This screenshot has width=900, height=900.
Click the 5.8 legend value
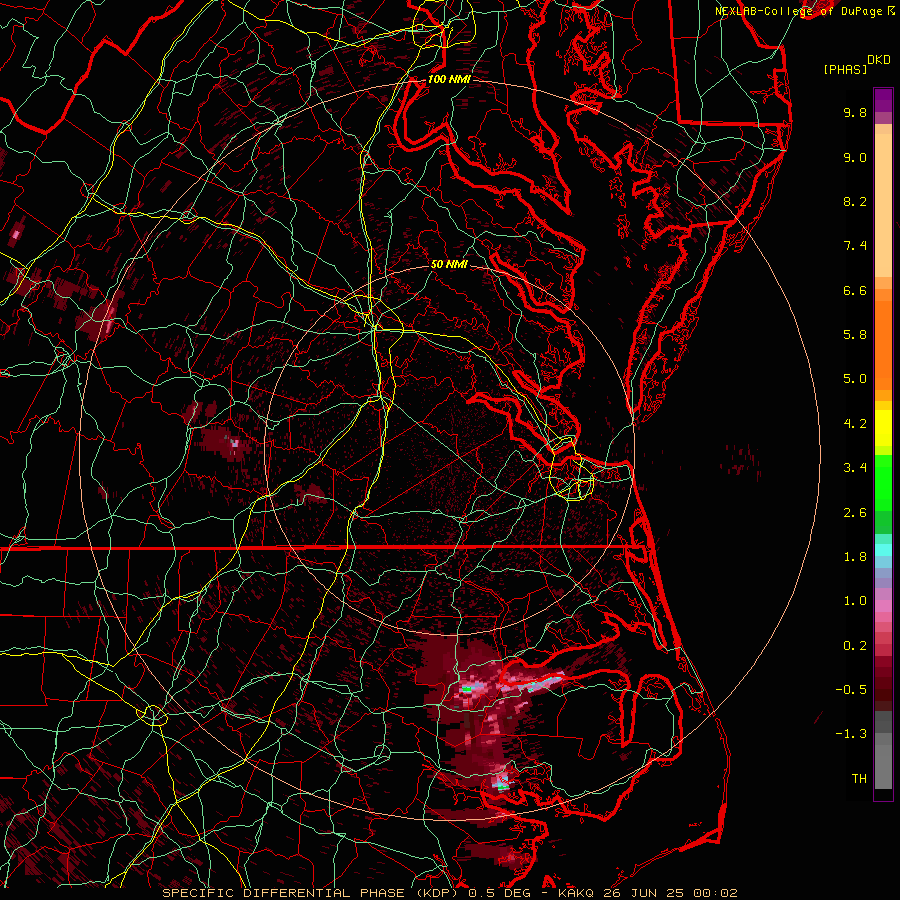pyautogui.click(x=855, y=335)
